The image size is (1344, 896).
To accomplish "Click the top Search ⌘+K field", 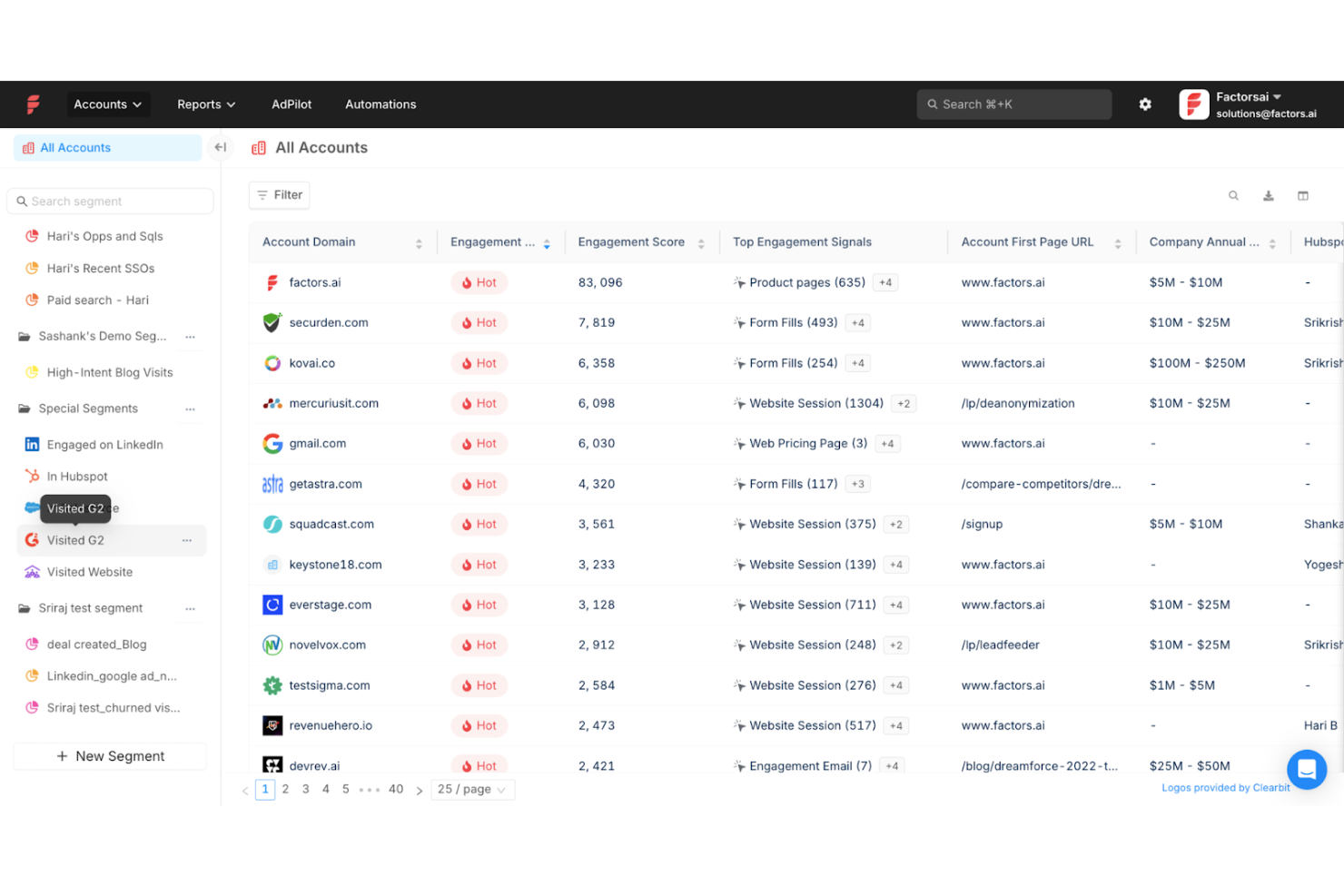I will coord(1013,104).
